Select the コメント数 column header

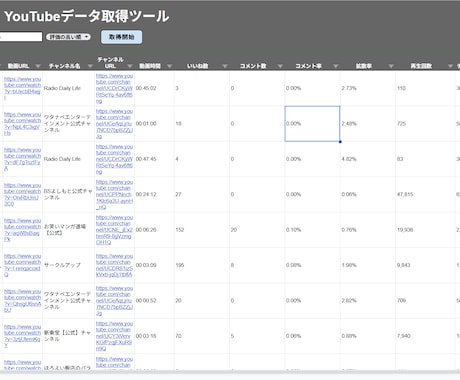(253, 66)
